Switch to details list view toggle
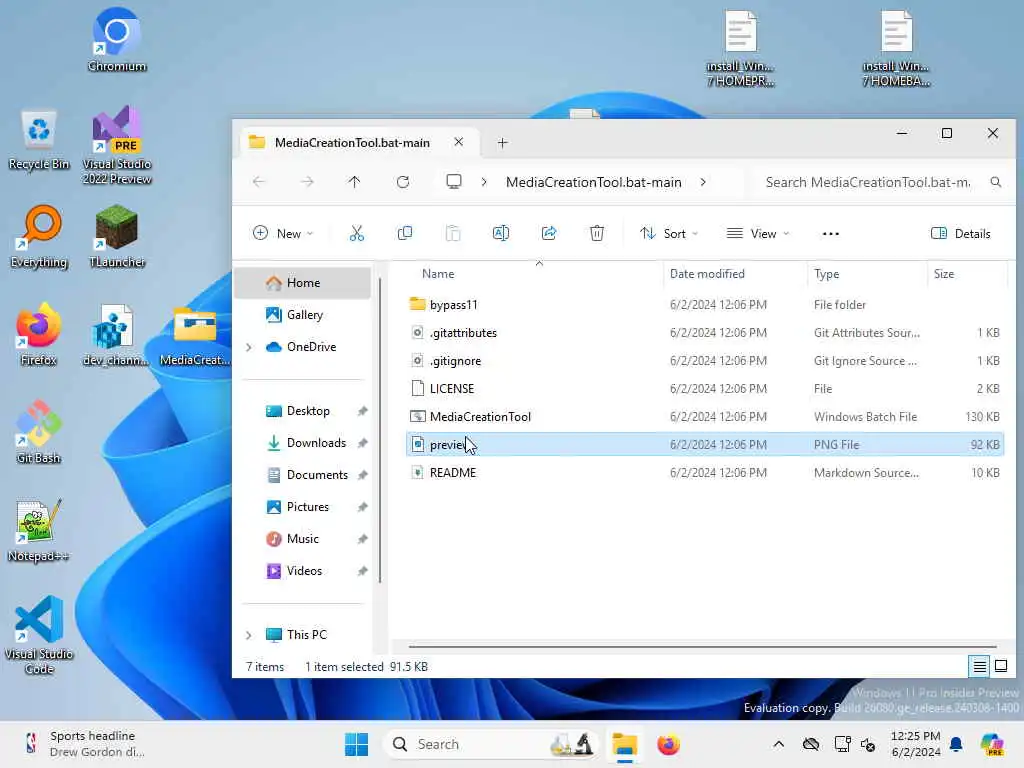The height and width of the screenshot is (768, 1024). click(x=979, y=666)
